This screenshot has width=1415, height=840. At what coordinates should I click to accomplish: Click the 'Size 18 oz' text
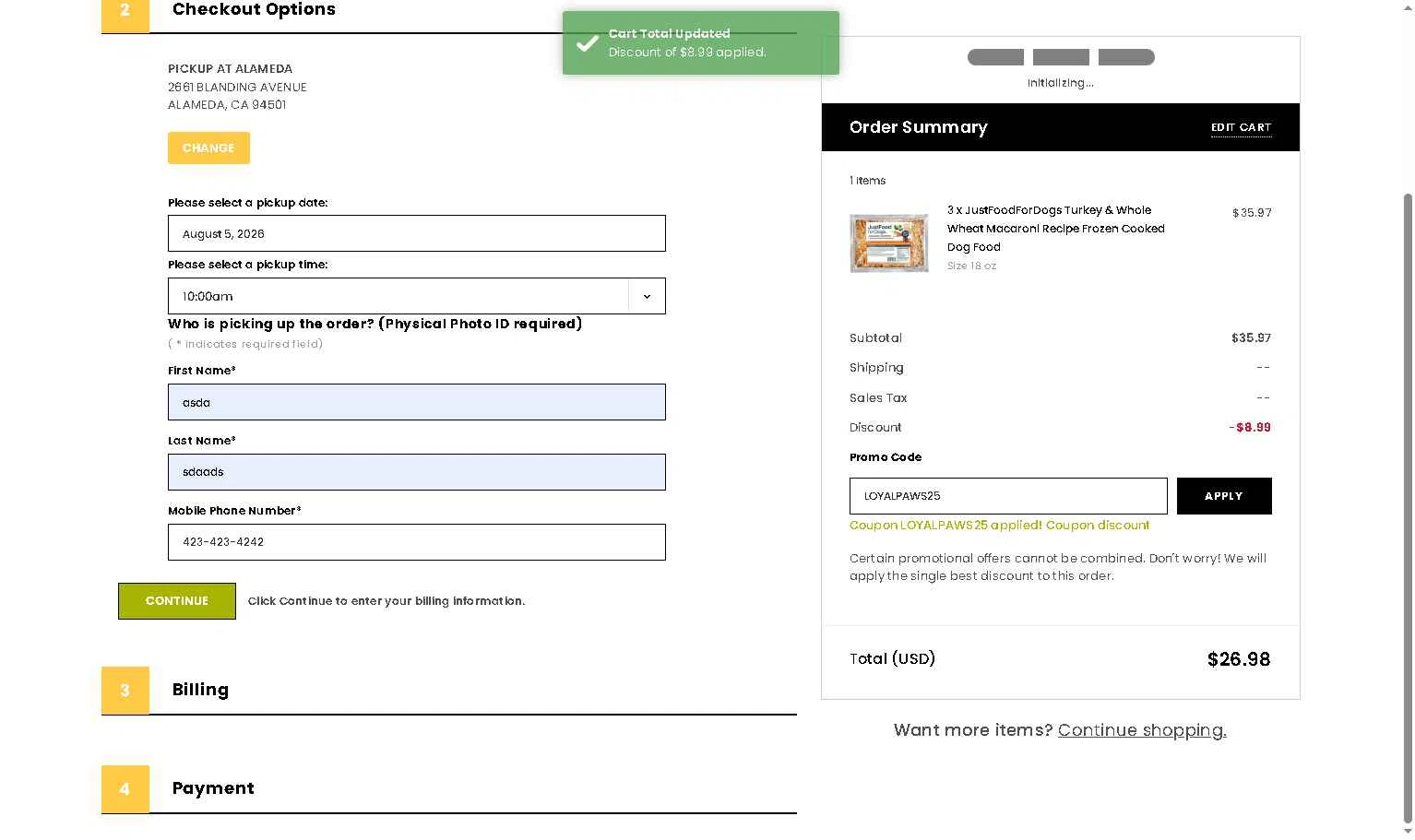971,266
